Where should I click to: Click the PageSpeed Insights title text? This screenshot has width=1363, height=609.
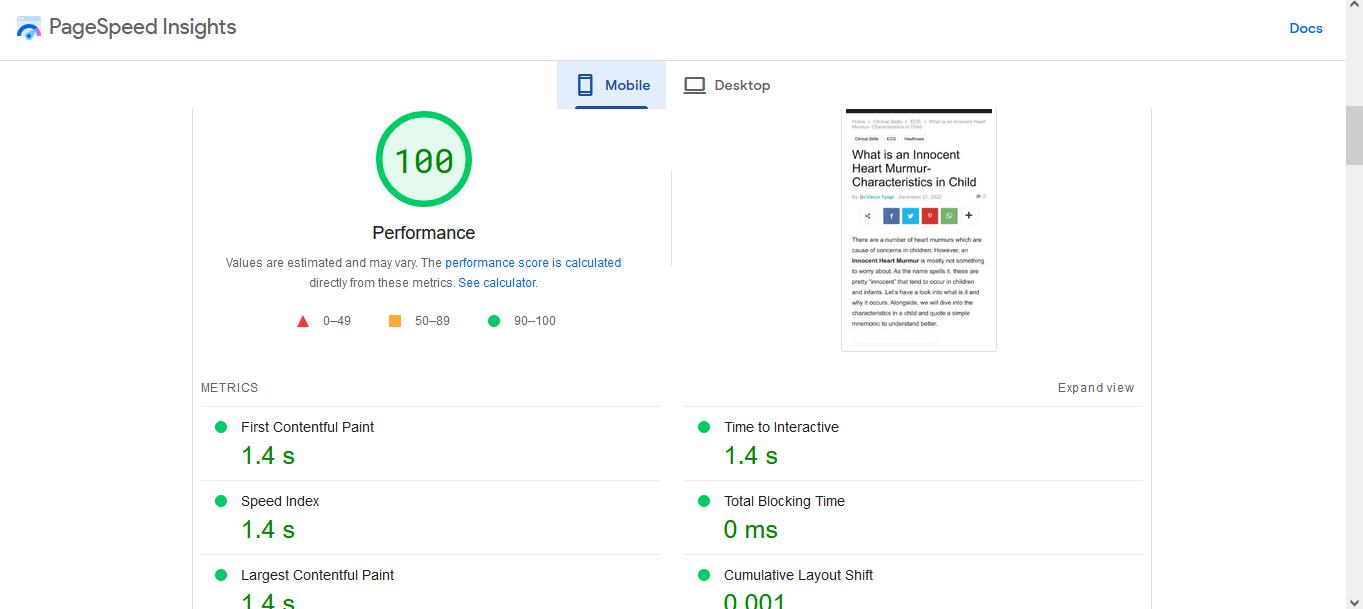[x=143, y=28]
